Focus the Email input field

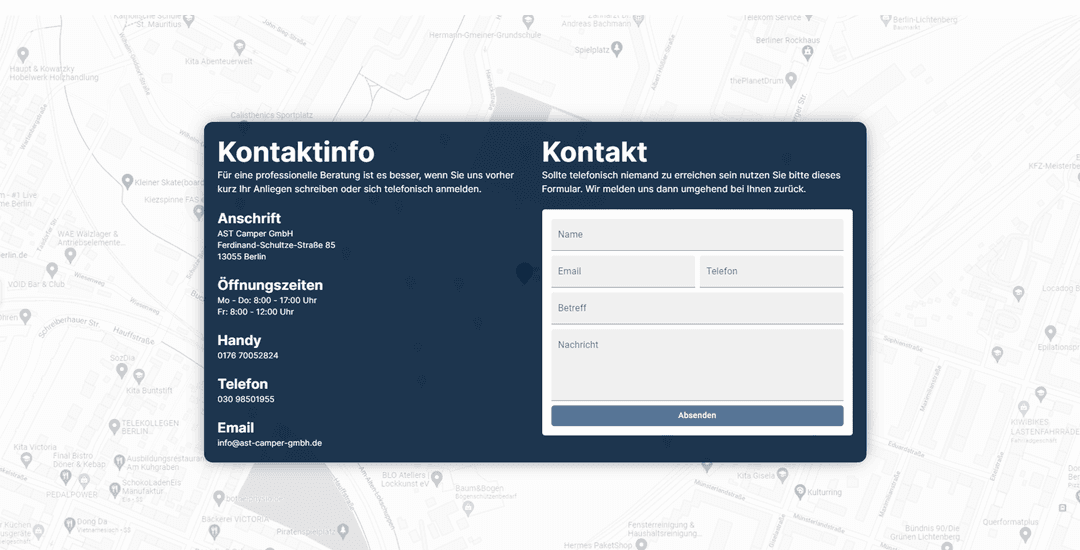pos(622,272)
